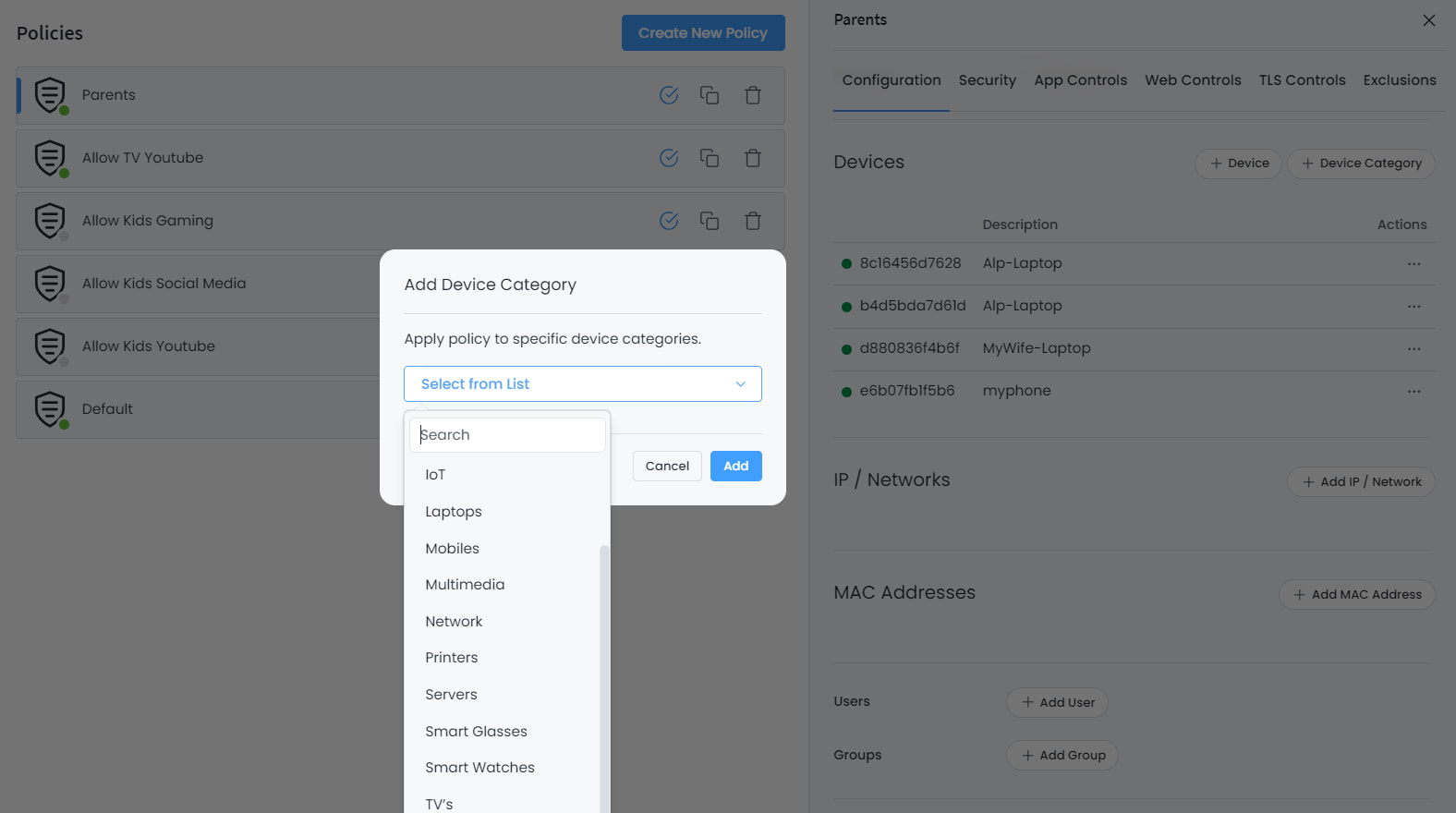Screen dimensions: 1456x813
Task: Cancel the Add Device Category dialog
Action: pos(667,467)
